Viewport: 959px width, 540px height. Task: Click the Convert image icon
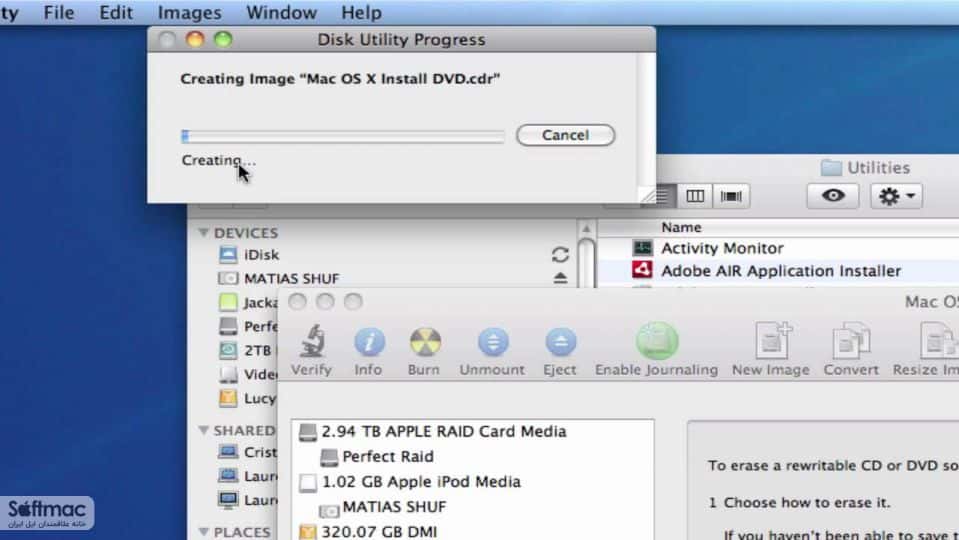point(851,340)
